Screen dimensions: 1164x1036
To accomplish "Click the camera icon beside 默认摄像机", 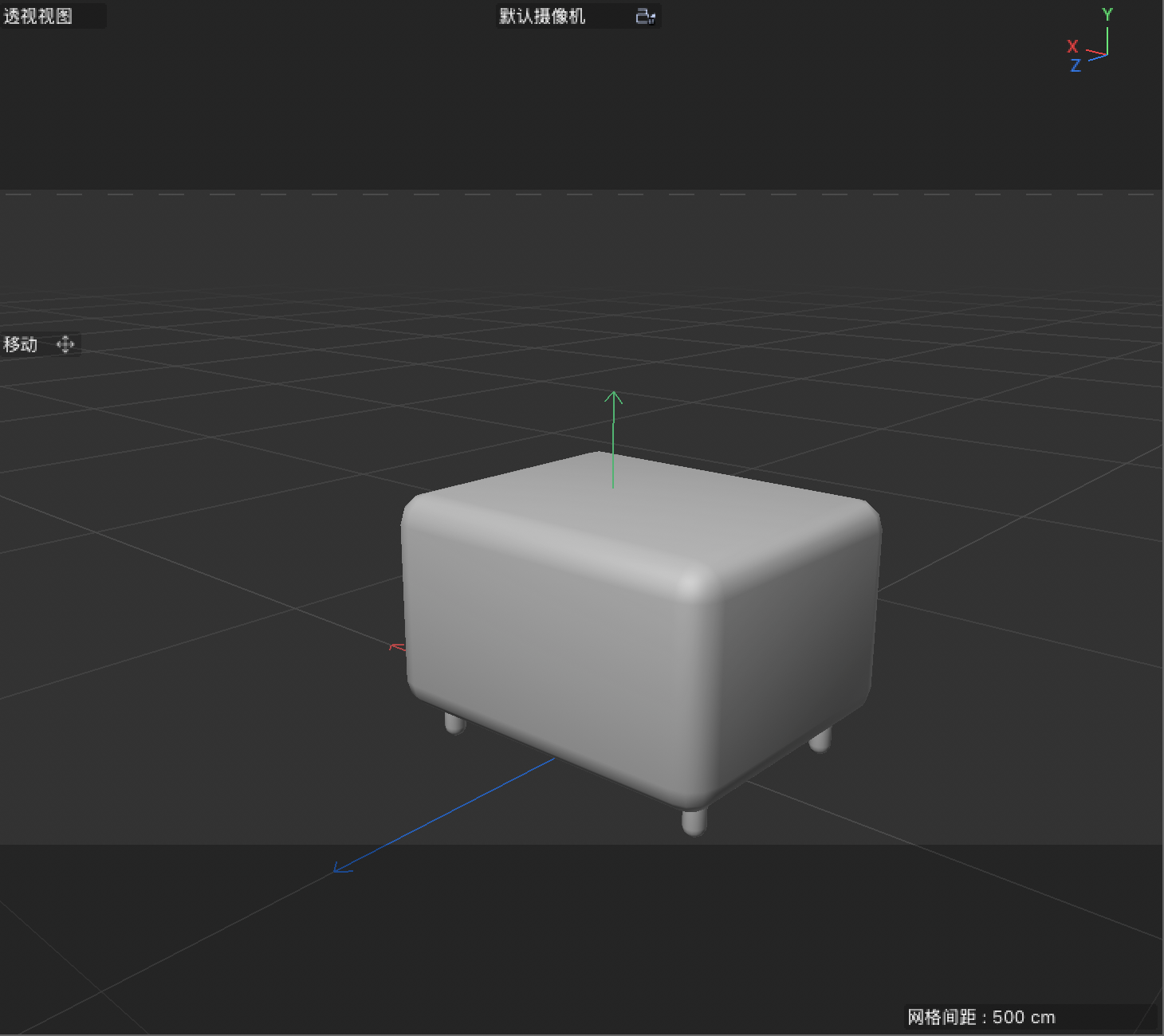I will (644, 16).
